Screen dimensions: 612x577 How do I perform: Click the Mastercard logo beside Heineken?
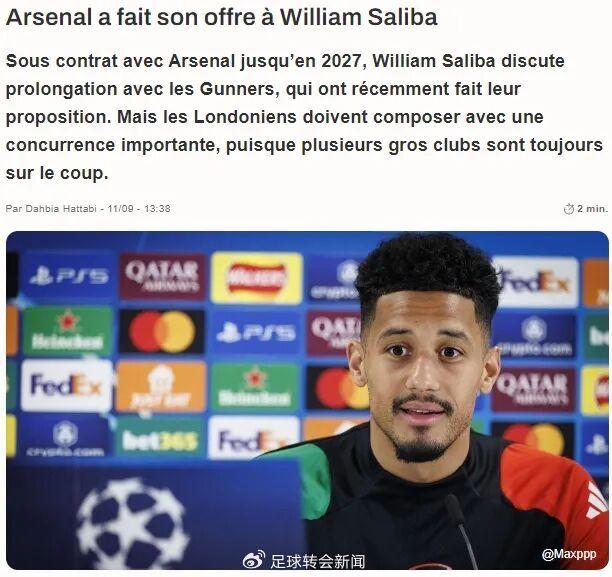point(162,332)
